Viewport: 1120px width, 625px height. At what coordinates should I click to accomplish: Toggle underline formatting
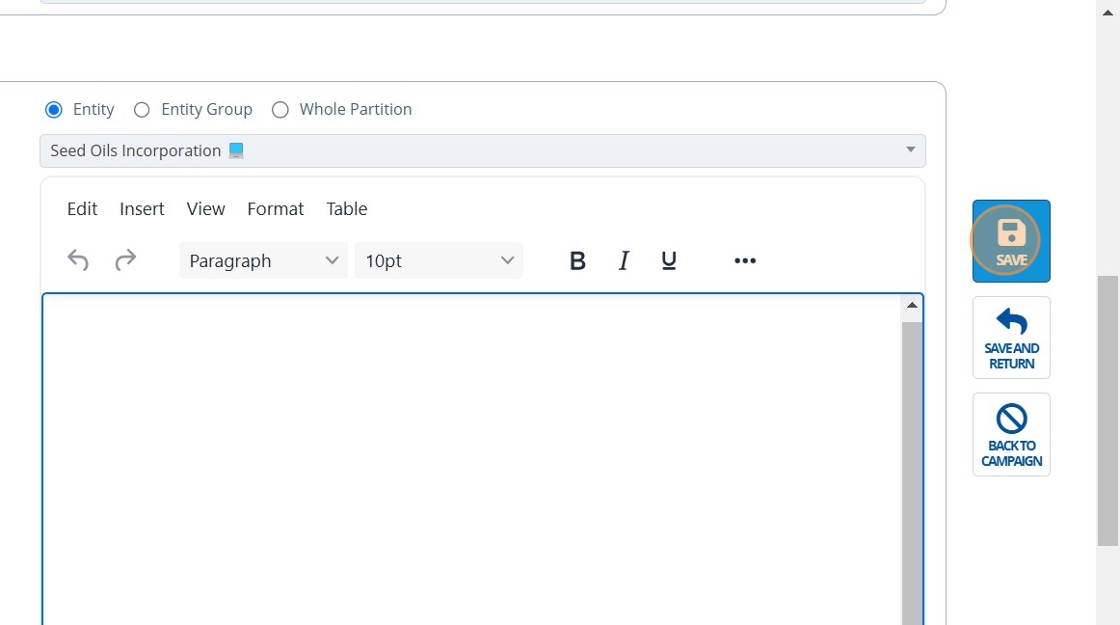coord(669,261)
